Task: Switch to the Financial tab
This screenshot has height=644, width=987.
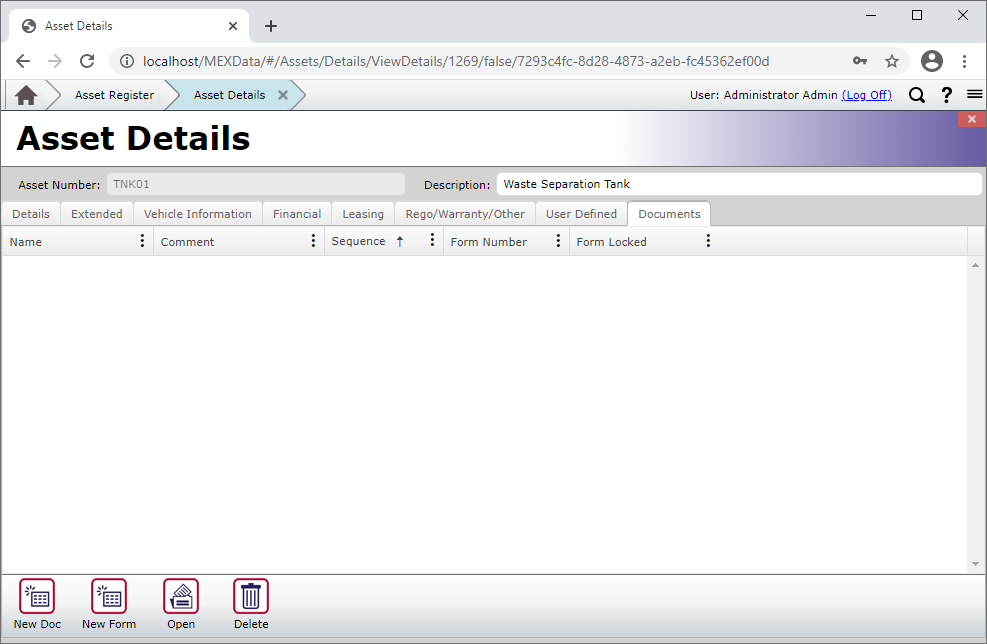Action: click(296, 213)
